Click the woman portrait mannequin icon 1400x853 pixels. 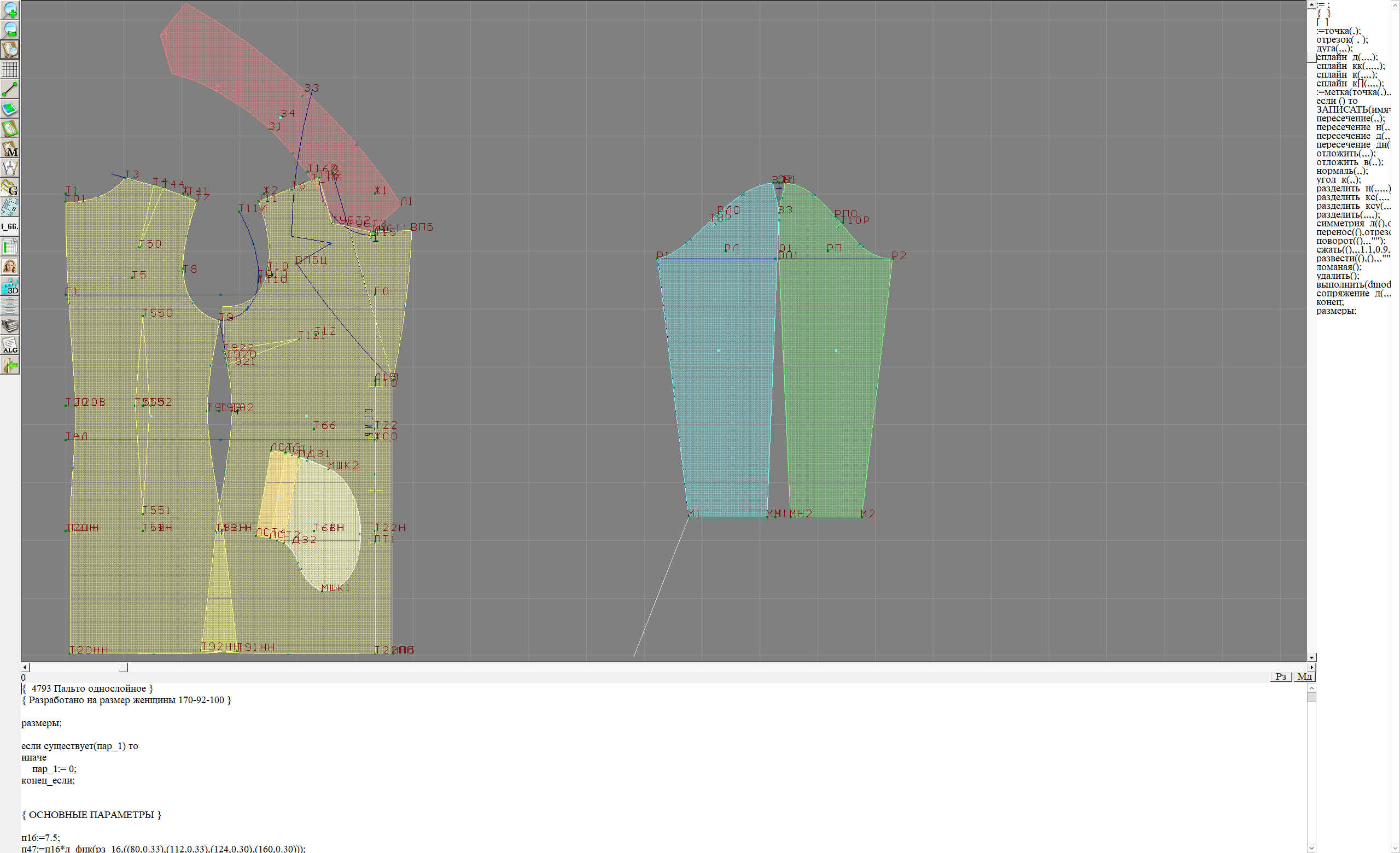coord(10,266)
